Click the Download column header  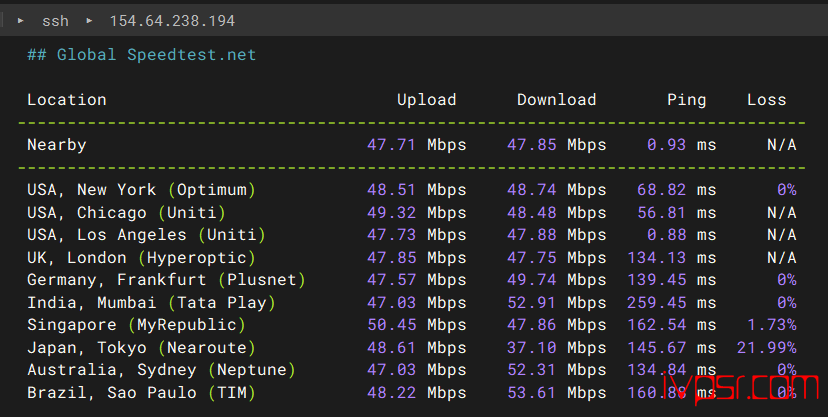click(x=557, y=100)
